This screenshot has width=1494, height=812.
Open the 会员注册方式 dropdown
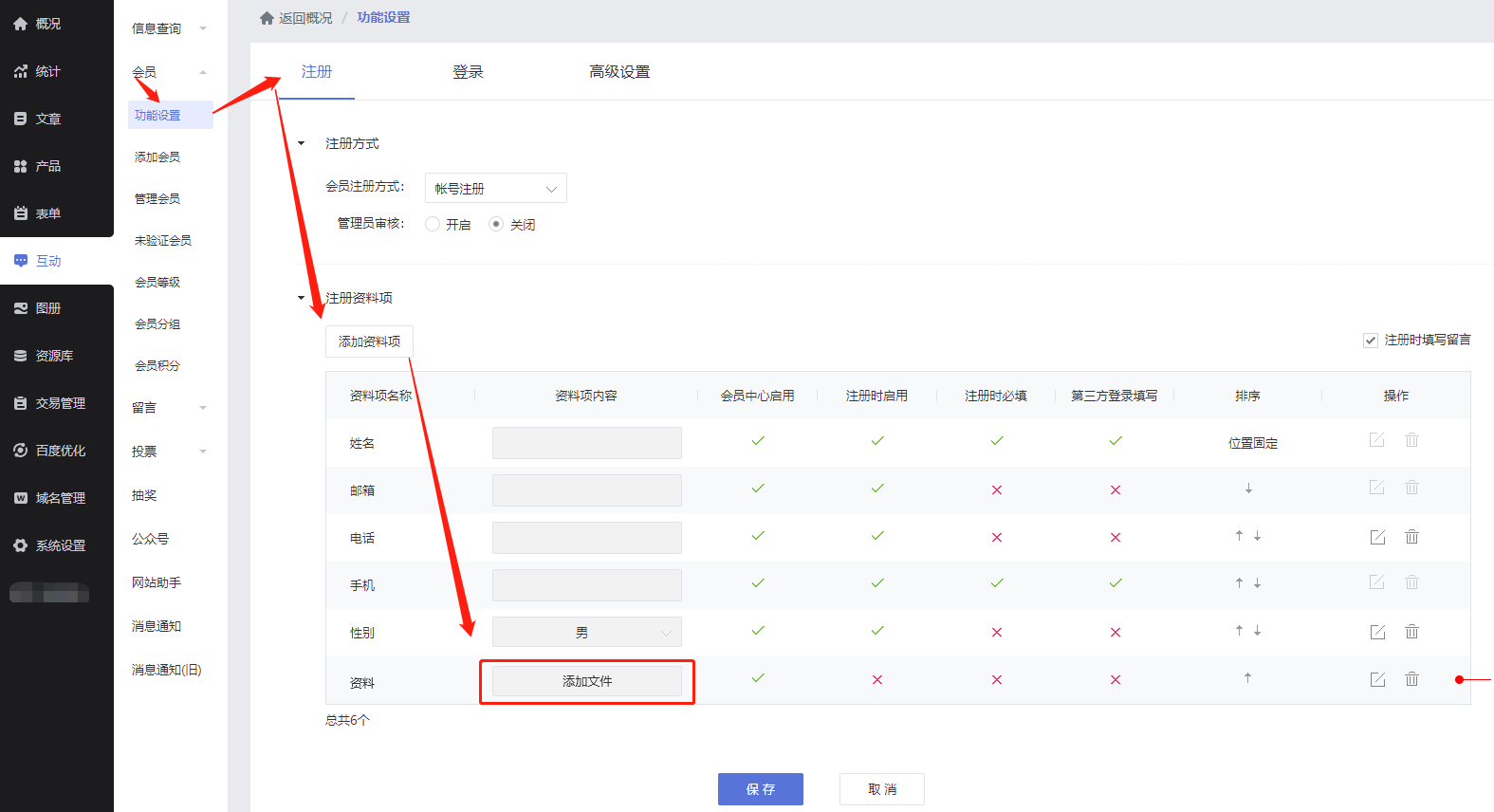click(495, 188)
